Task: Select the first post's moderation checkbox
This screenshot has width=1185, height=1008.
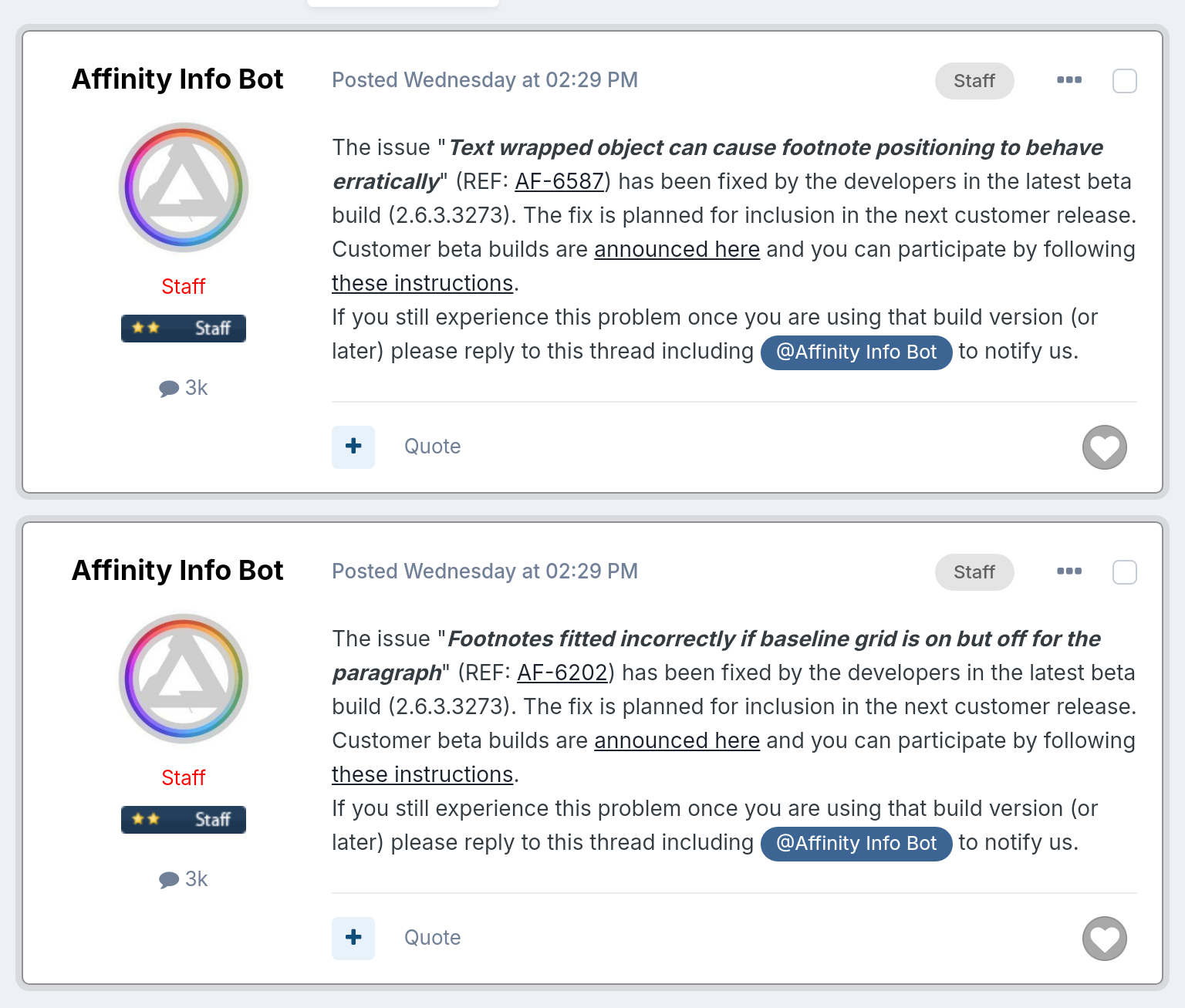Action: click(x=1125, y=81)
